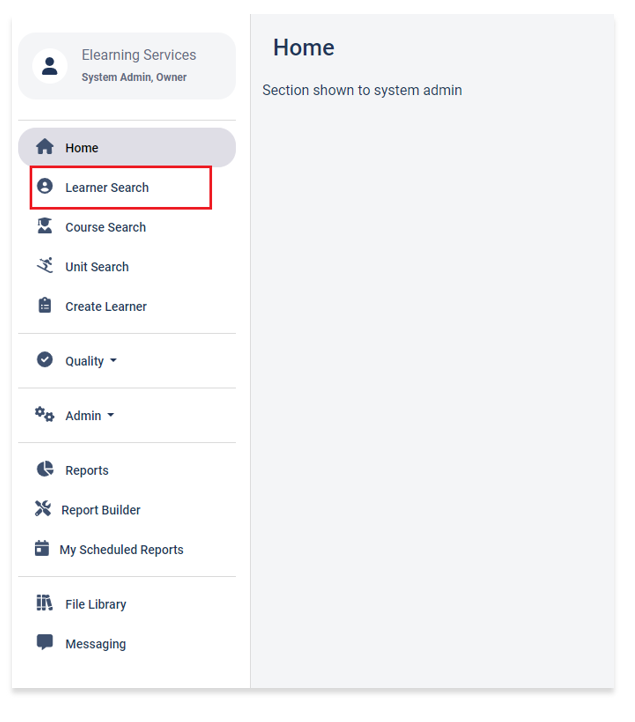
Task: Click the speech bubble Messaging icon
Action: click(45, 642)
